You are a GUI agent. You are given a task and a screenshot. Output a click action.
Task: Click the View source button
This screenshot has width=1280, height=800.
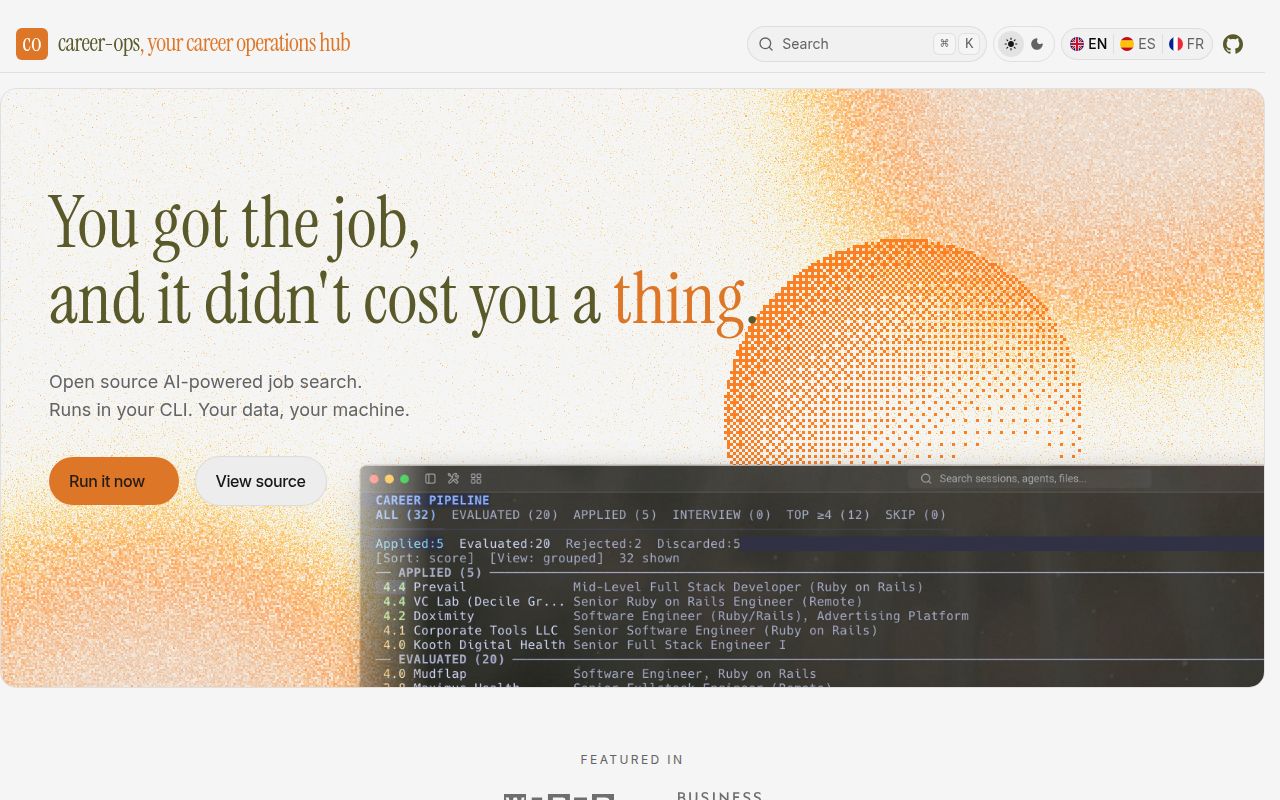pos(261,481)
